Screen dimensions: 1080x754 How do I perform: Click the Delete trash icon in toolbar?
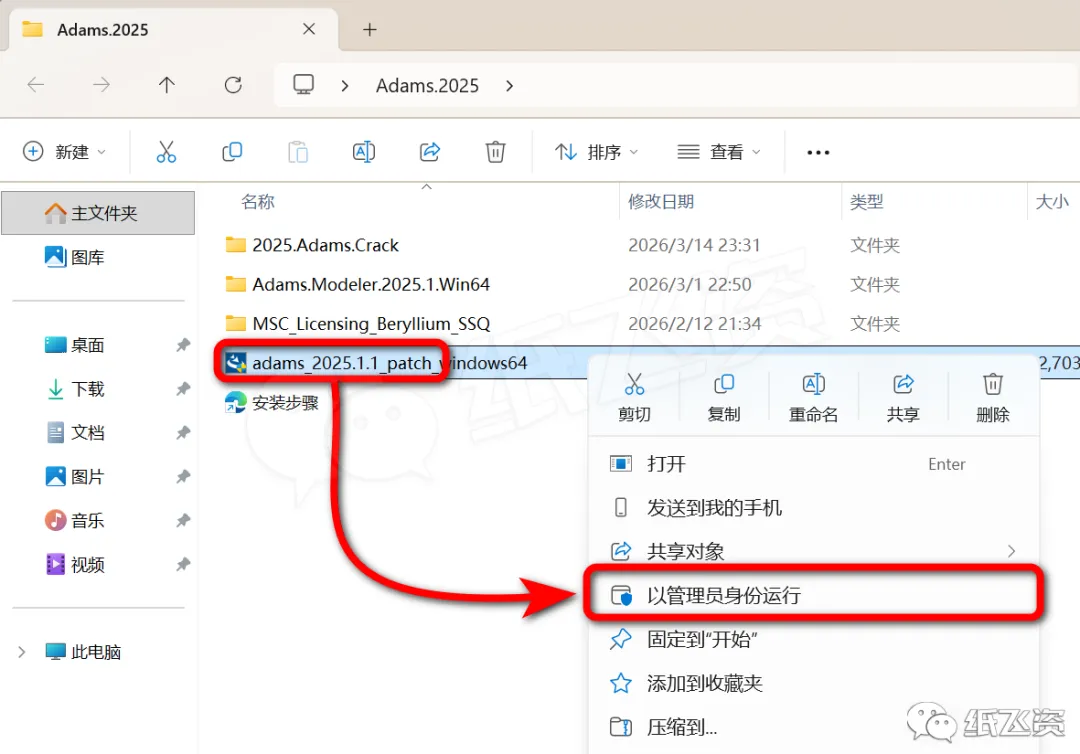click(x=495, y=151)
